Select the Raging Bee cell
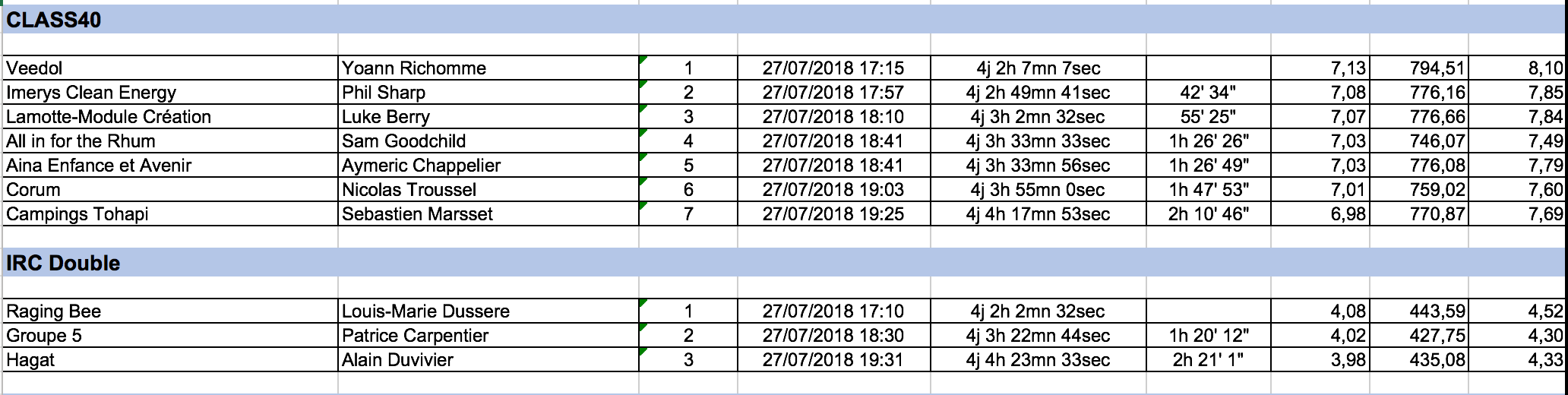 [53, 311]
